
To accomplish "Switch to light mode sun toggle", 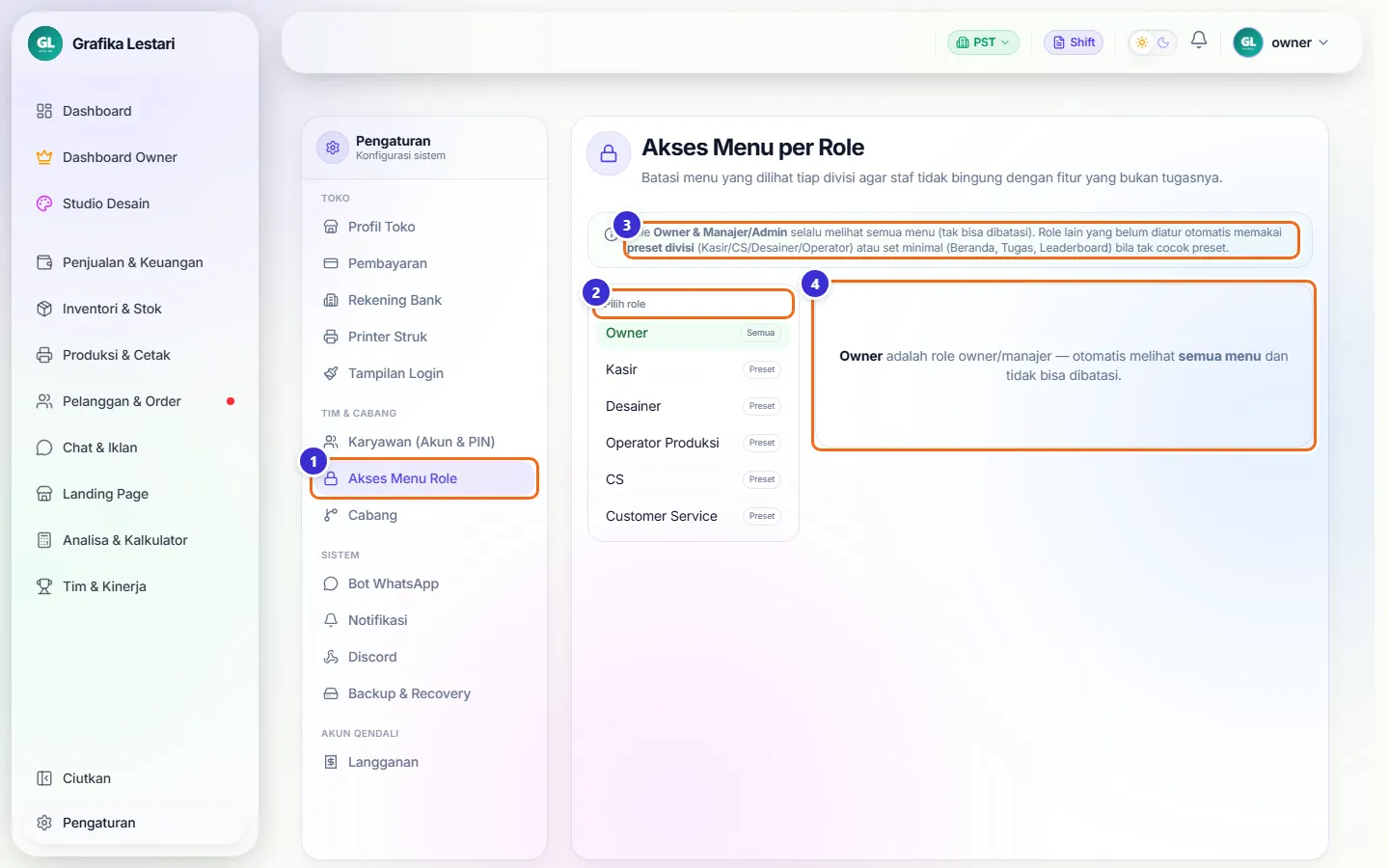I will click(1142, 42).
